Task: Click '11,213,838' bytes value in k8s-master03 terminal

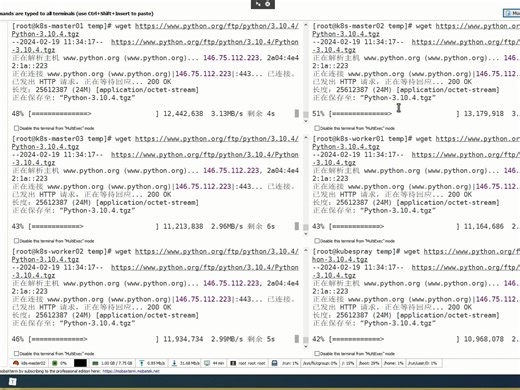Action: [x=183, y=226]
